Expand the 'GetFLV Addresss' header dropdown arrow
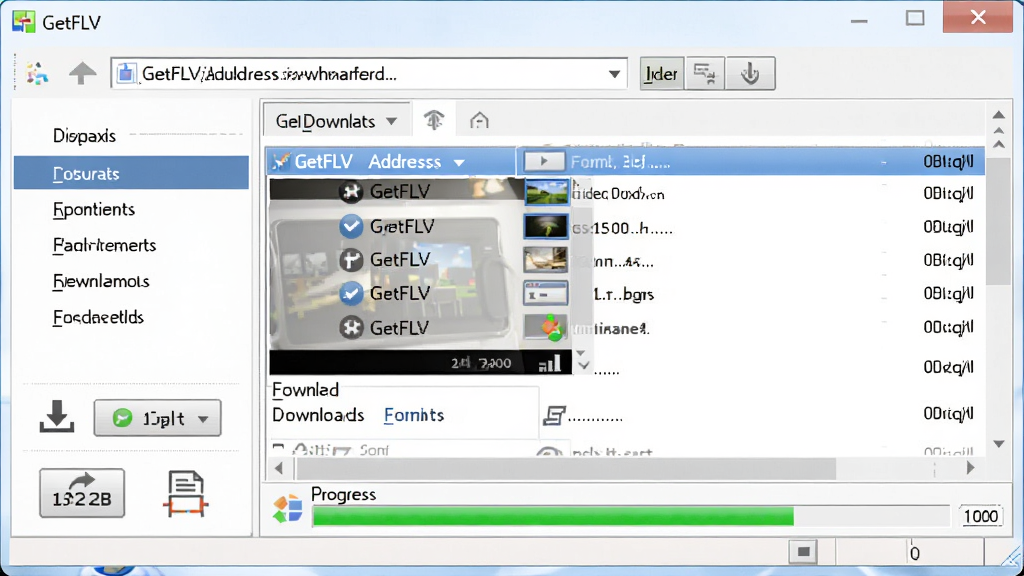 click(x=459, y=163)
